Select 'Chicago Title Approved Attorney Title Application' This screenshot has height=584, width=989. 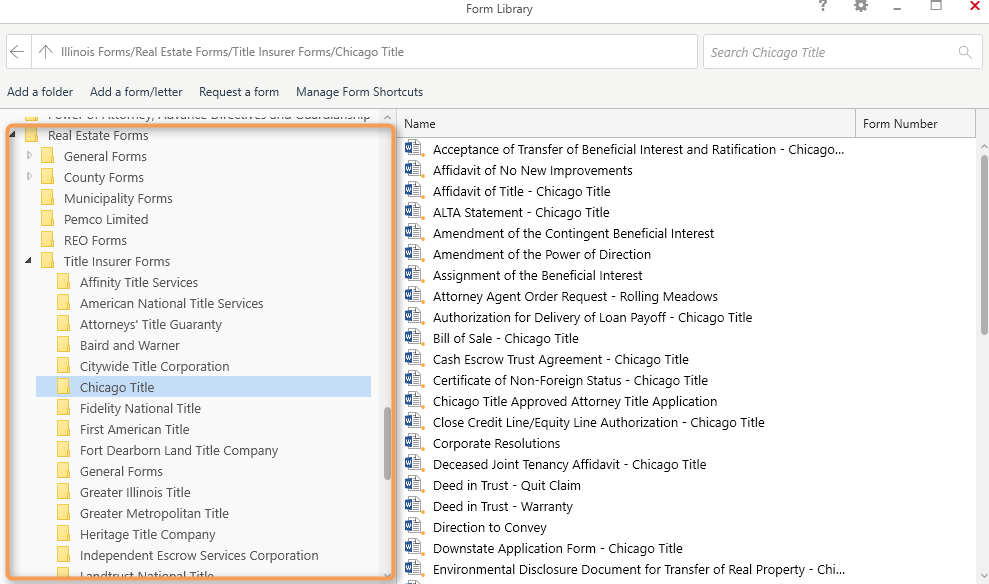pos(575,401)
